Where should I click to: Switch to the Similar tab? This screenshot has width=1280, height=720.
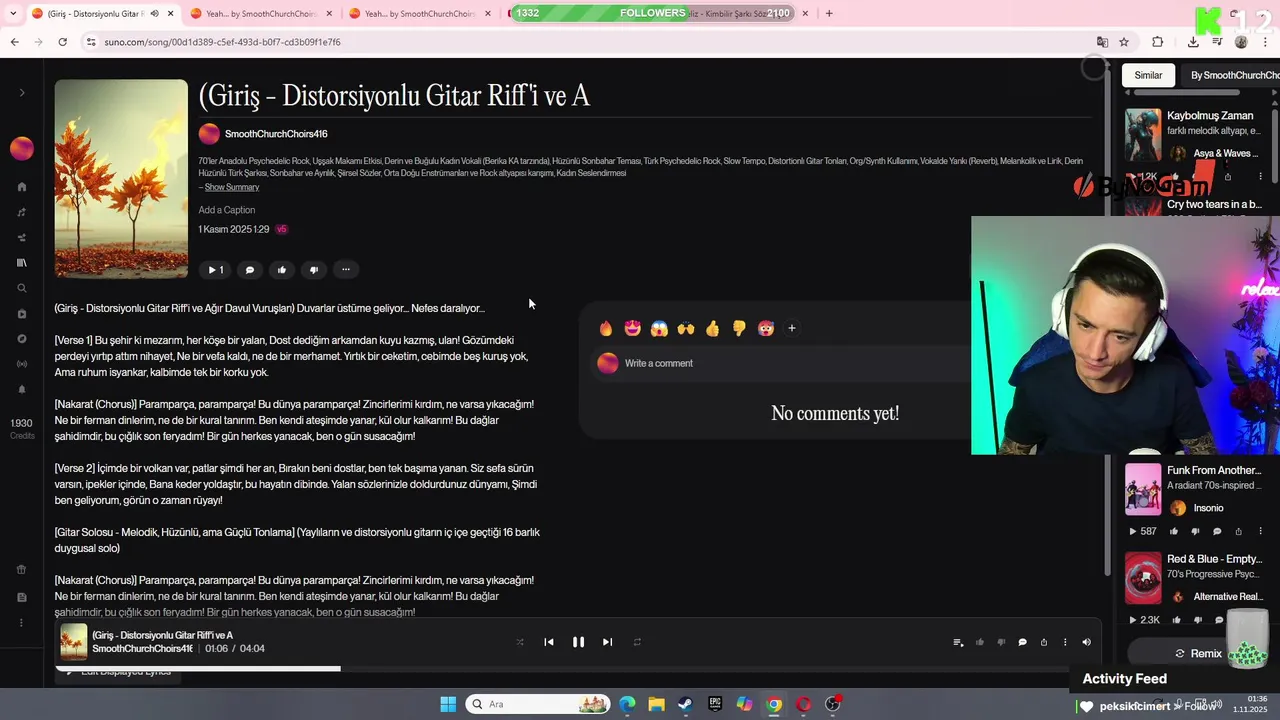pyautogui.click(x=1148, y=75)
